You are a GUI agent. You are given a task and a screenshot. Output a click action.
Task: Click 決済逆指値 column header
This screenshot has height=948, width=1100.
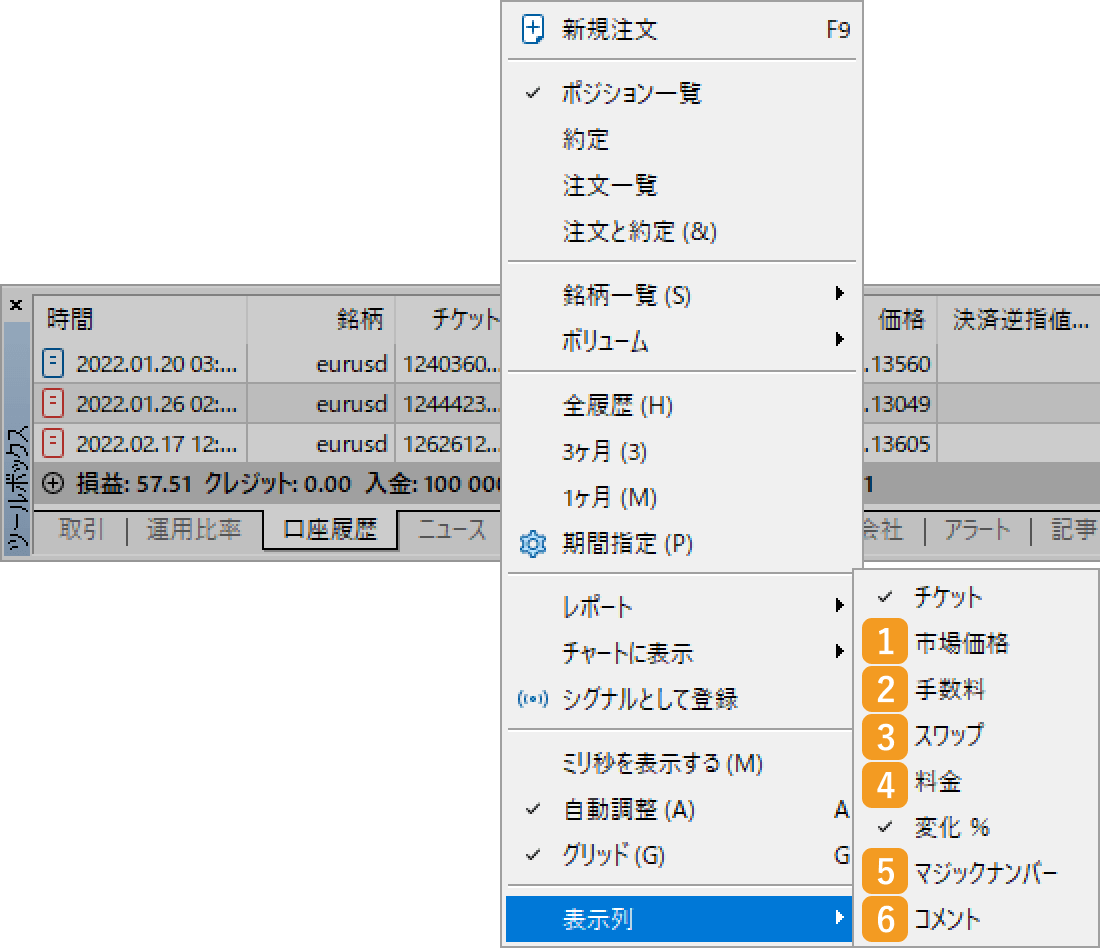pyautogui.click(x=1019, y=319)
